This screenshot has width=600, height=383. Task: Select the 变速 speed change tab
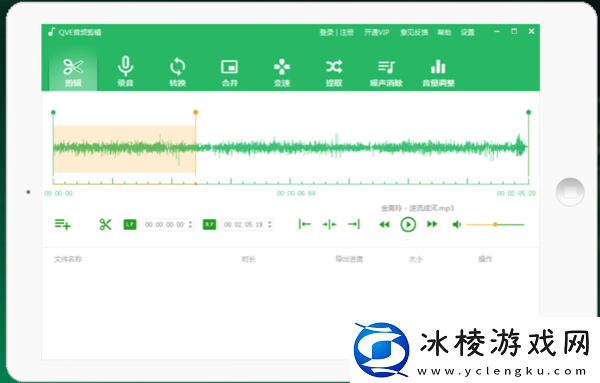(x=282, y=72)
